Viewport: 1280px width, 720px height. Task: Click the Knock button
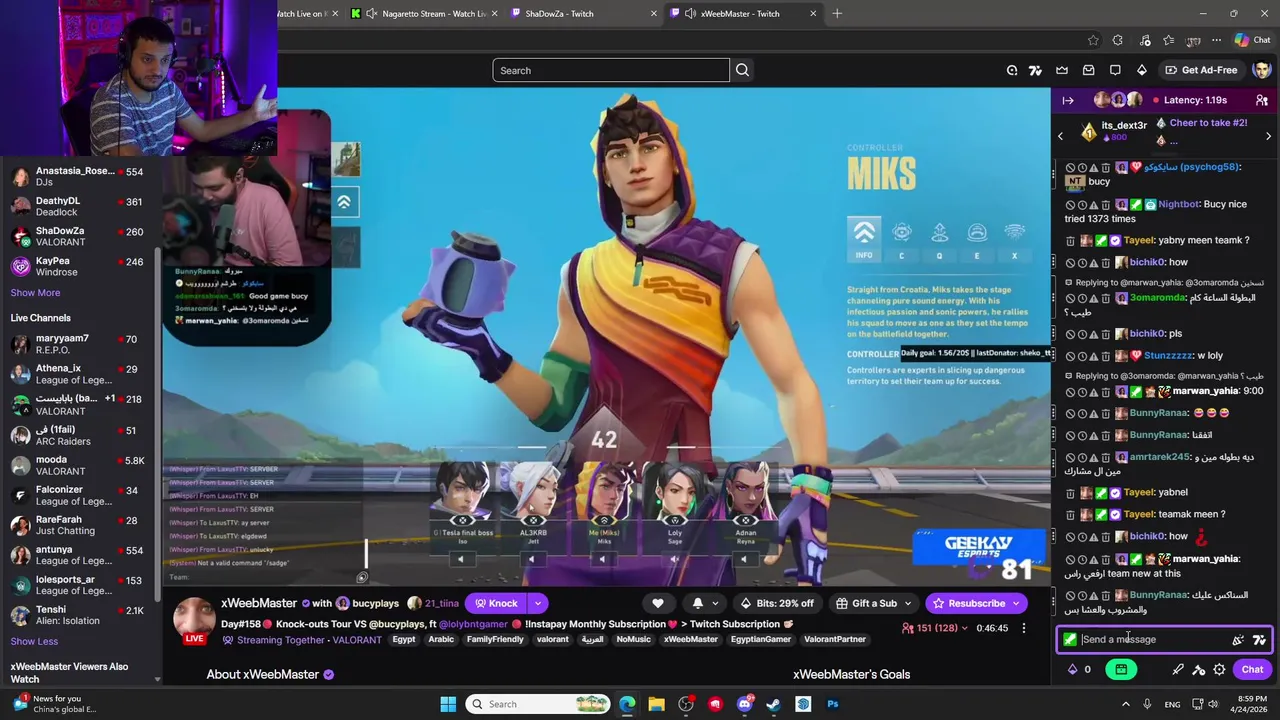point(496,603)
